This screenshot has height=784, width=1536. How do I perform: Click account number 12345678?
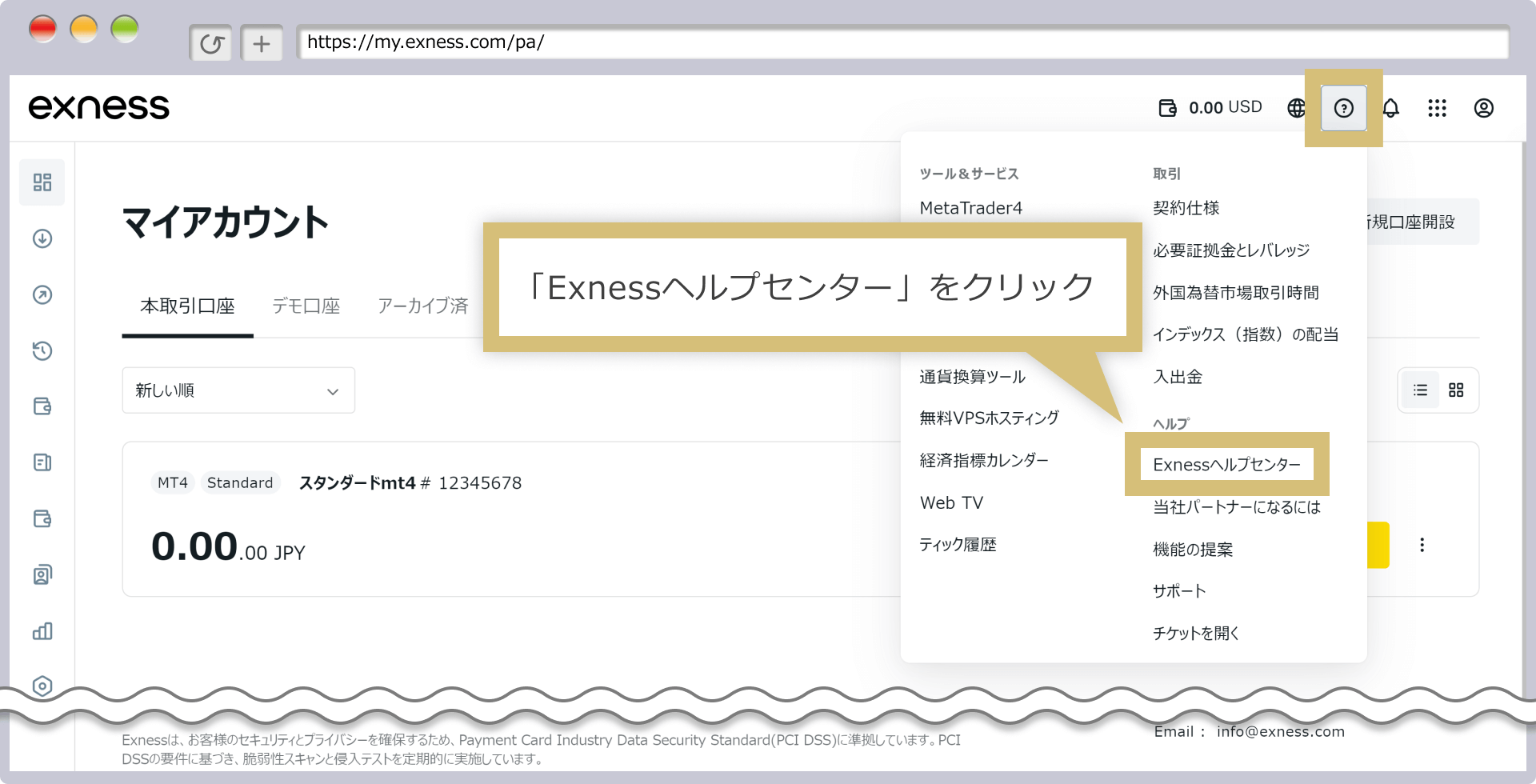click(480, 483)
